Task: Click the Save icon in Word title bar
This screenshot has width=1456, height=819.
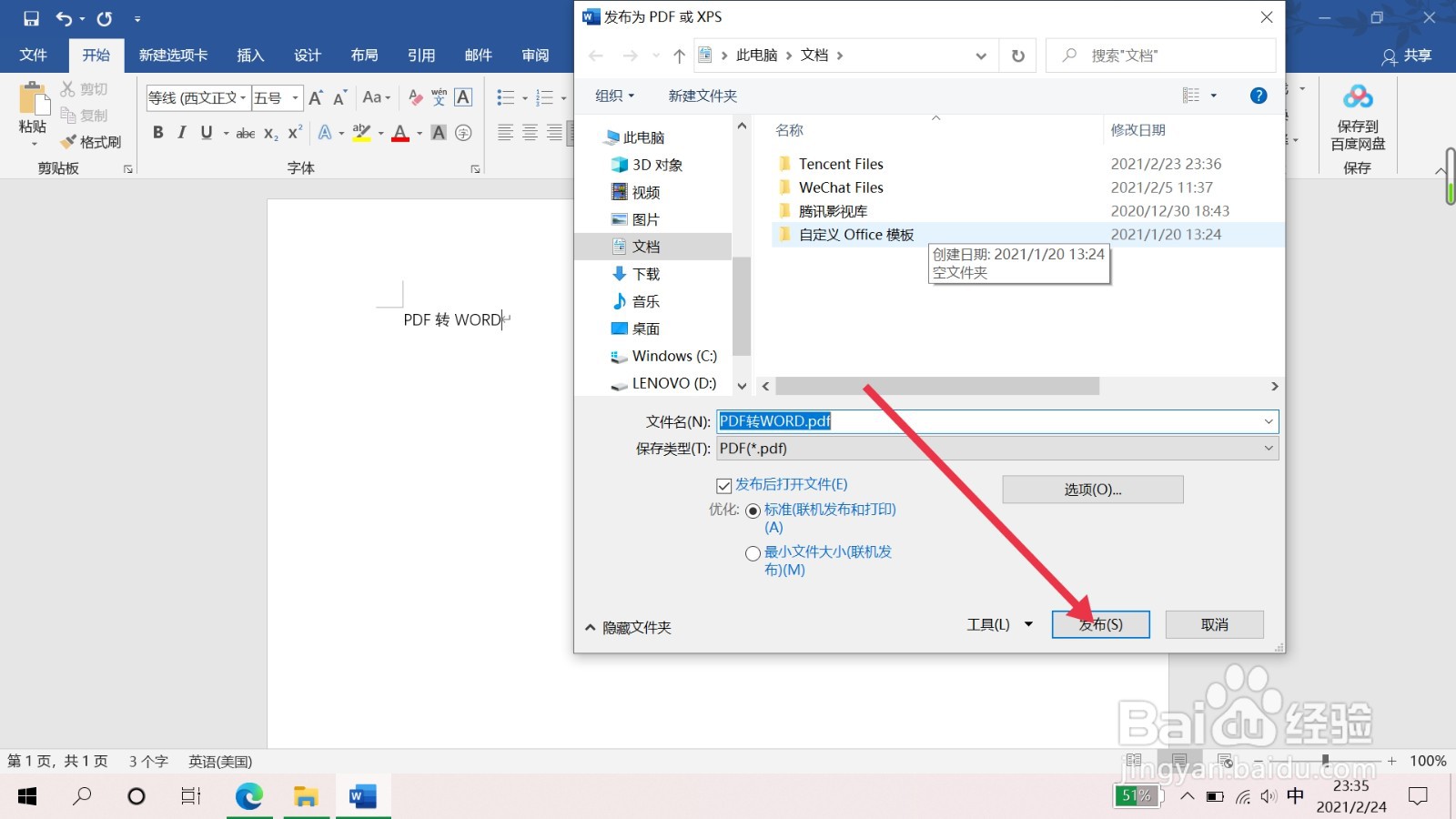Action: click(31, 18)
